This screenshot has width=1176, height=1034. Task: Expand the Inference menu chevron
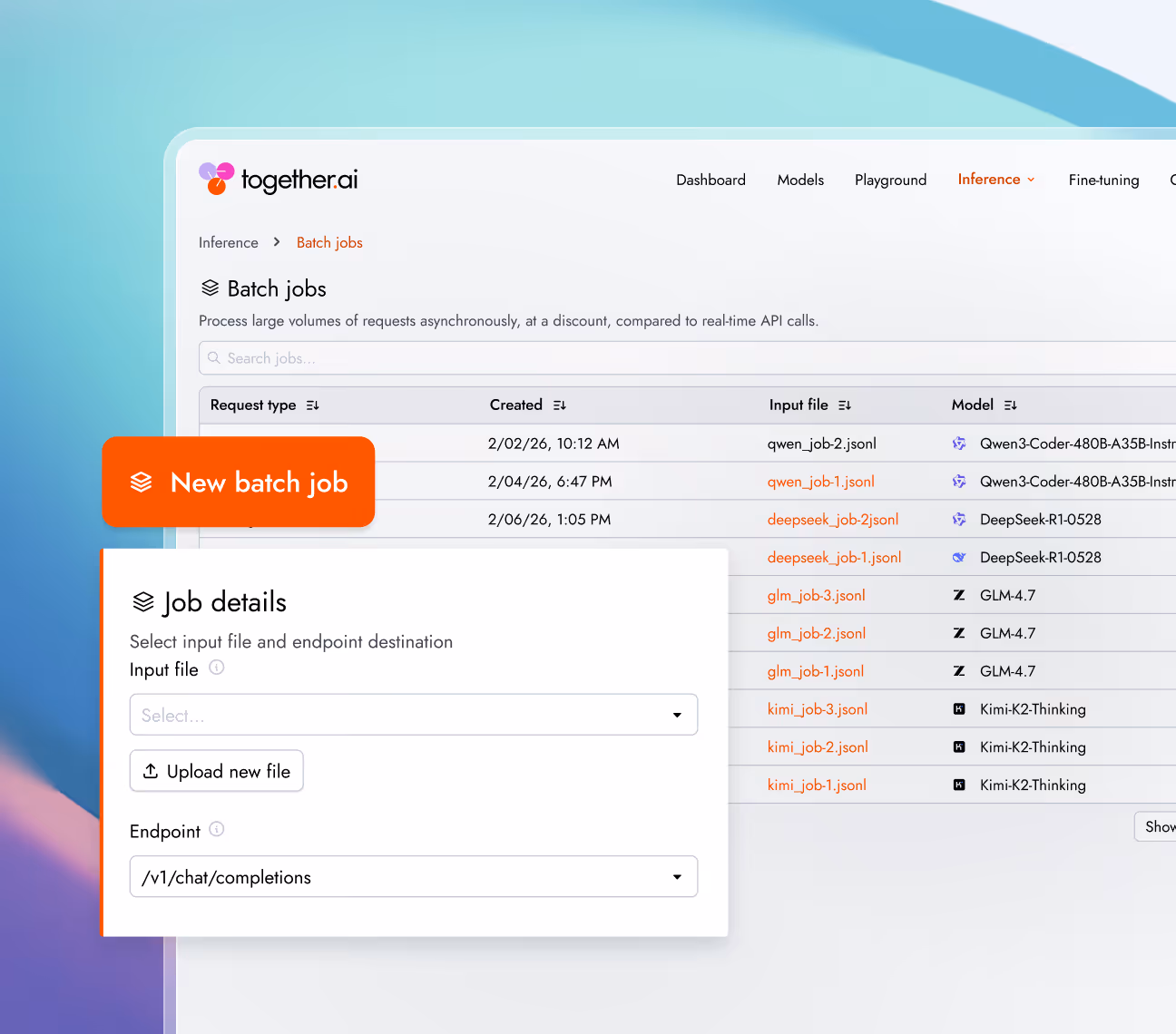1031,180
